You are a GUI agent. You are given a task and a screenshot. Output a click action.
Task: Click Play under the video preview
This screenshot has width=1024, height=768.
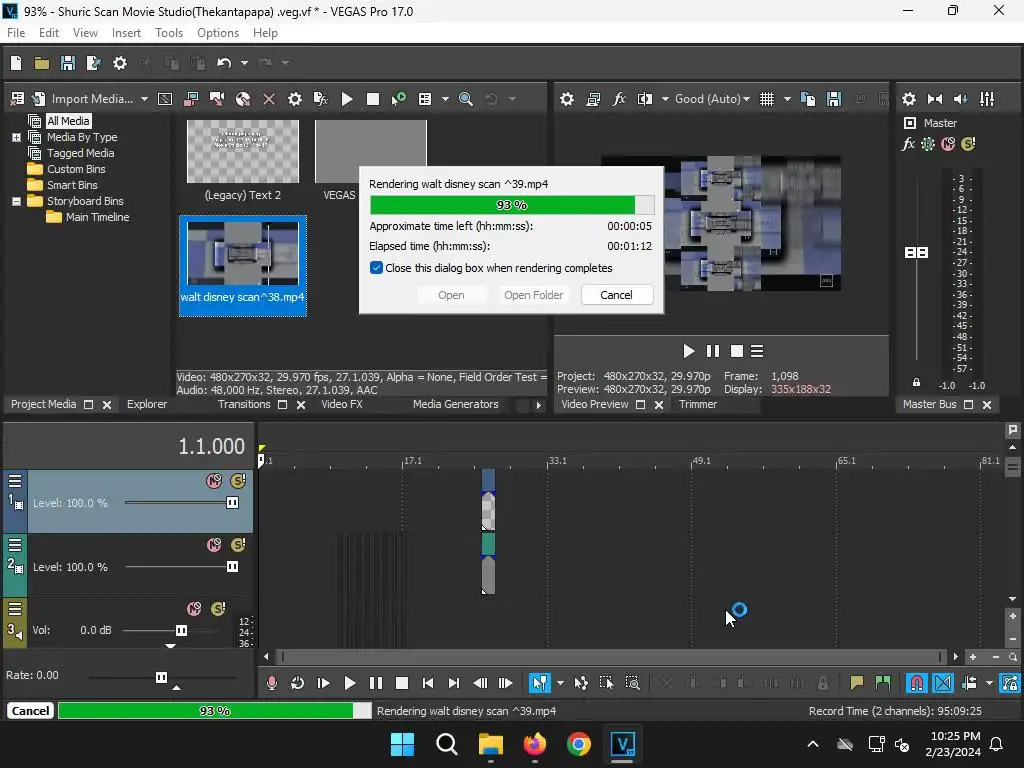[x=688, y=351]
